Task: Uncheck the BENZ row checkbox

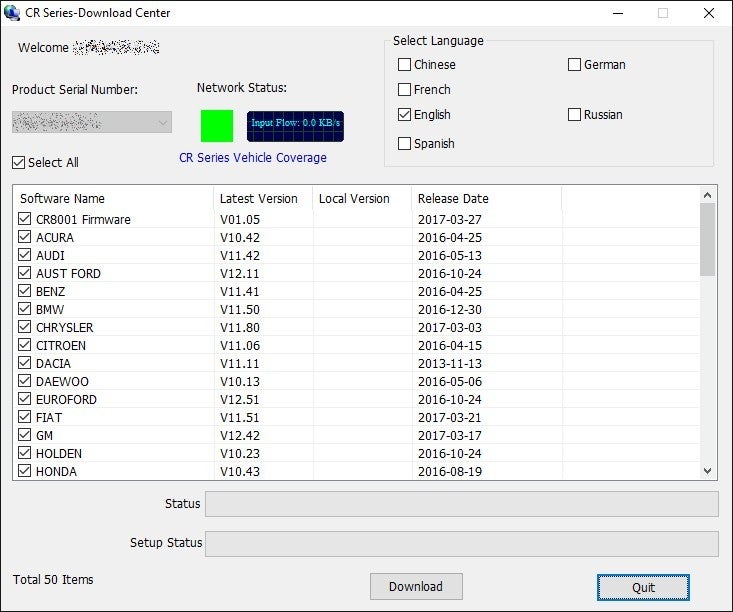Action: pyautogui.click(x=24, y=291)
